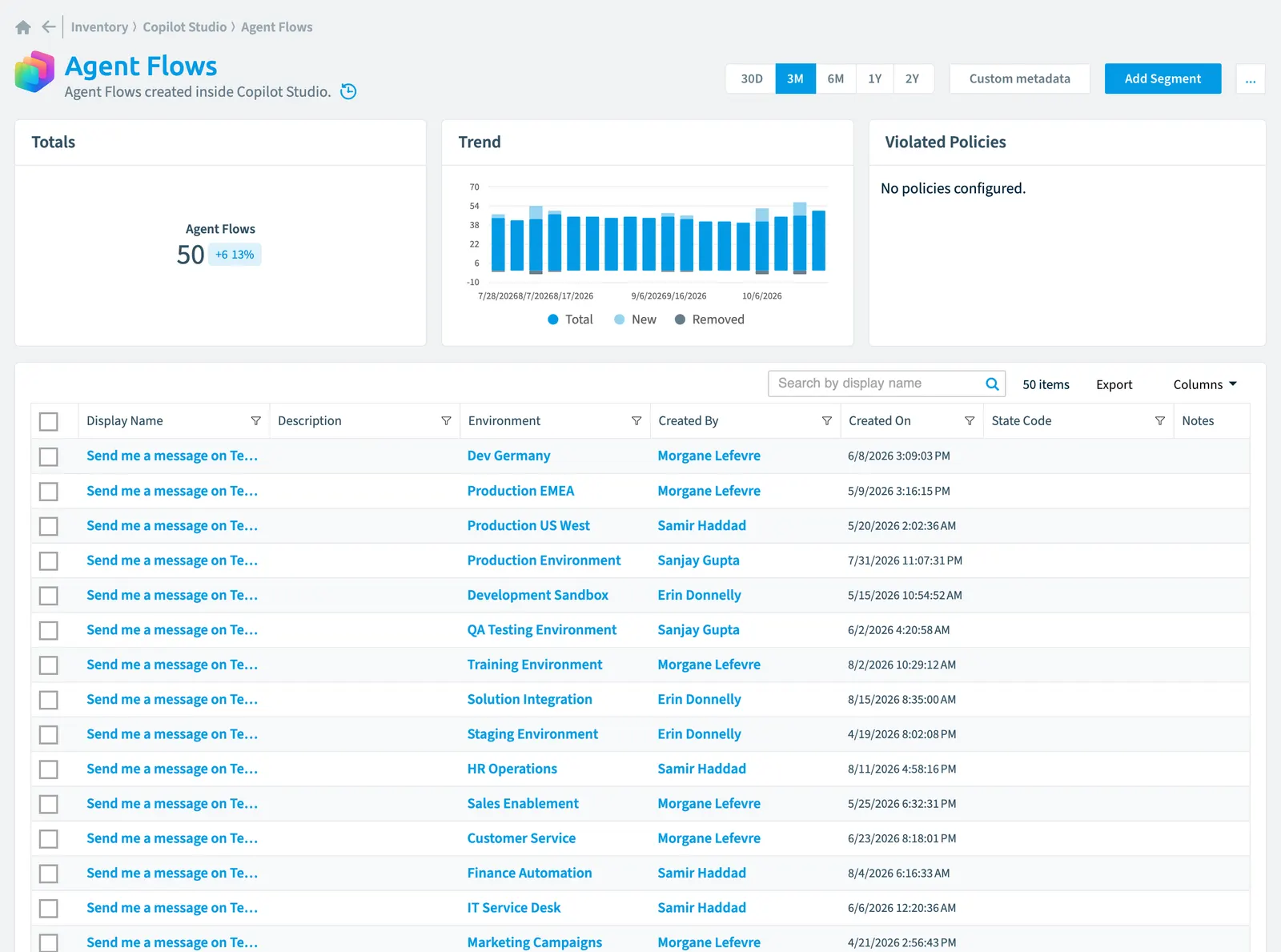
Task: Select all rows with header checkbox
Action: pyautogui.click(x=49, y=421)
